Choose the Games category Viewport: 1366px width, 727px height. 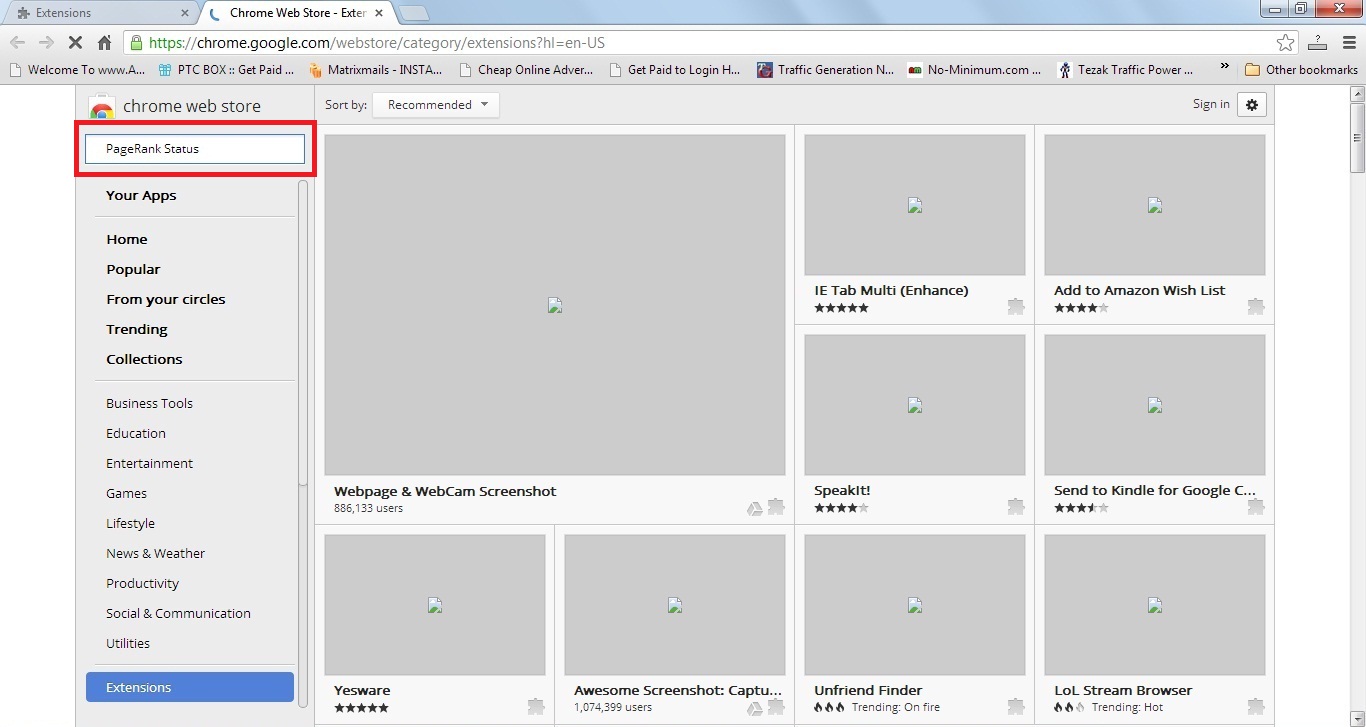point(126,493)
